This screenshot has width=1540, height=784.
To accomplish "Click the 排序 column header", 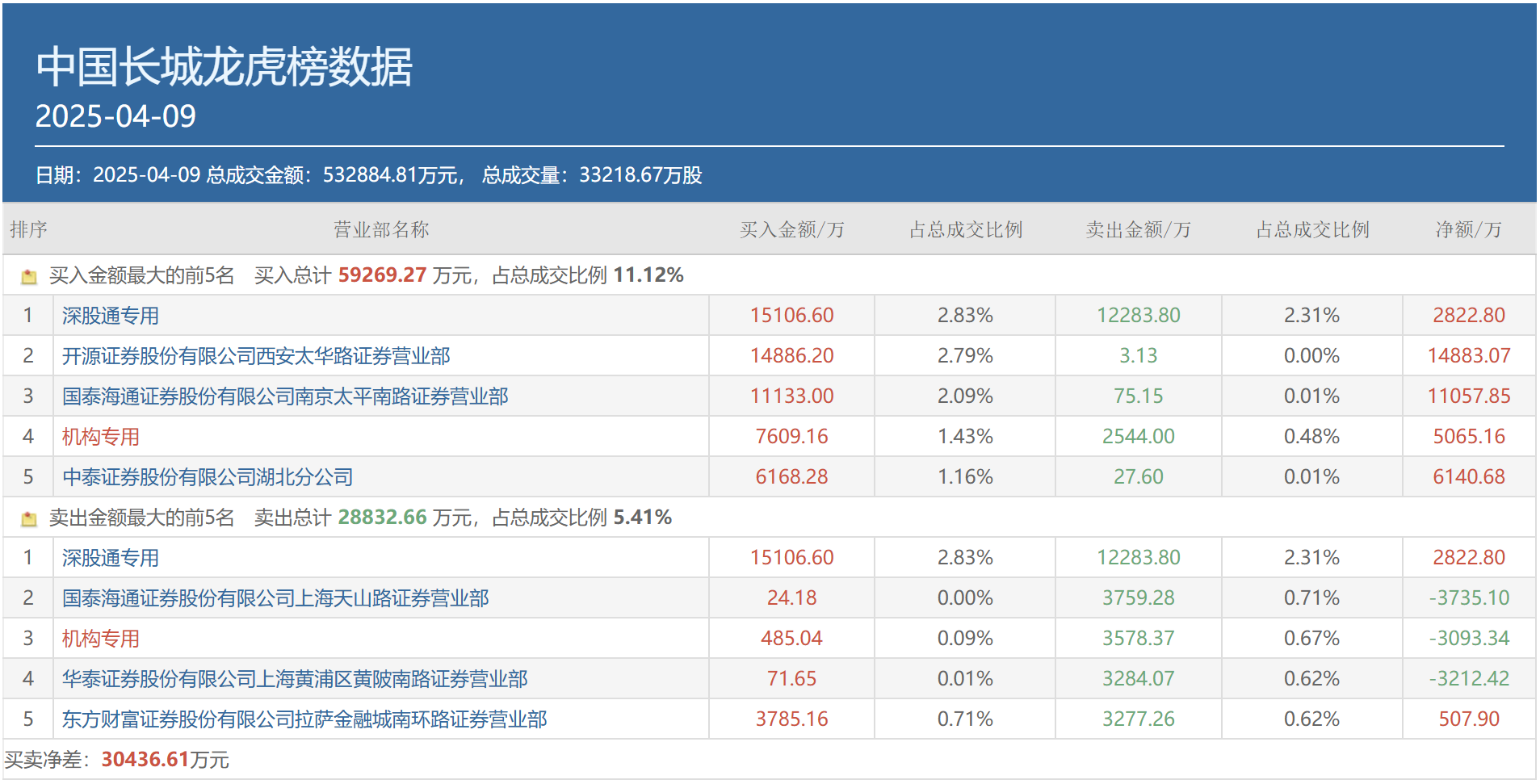I will [29, 230].
